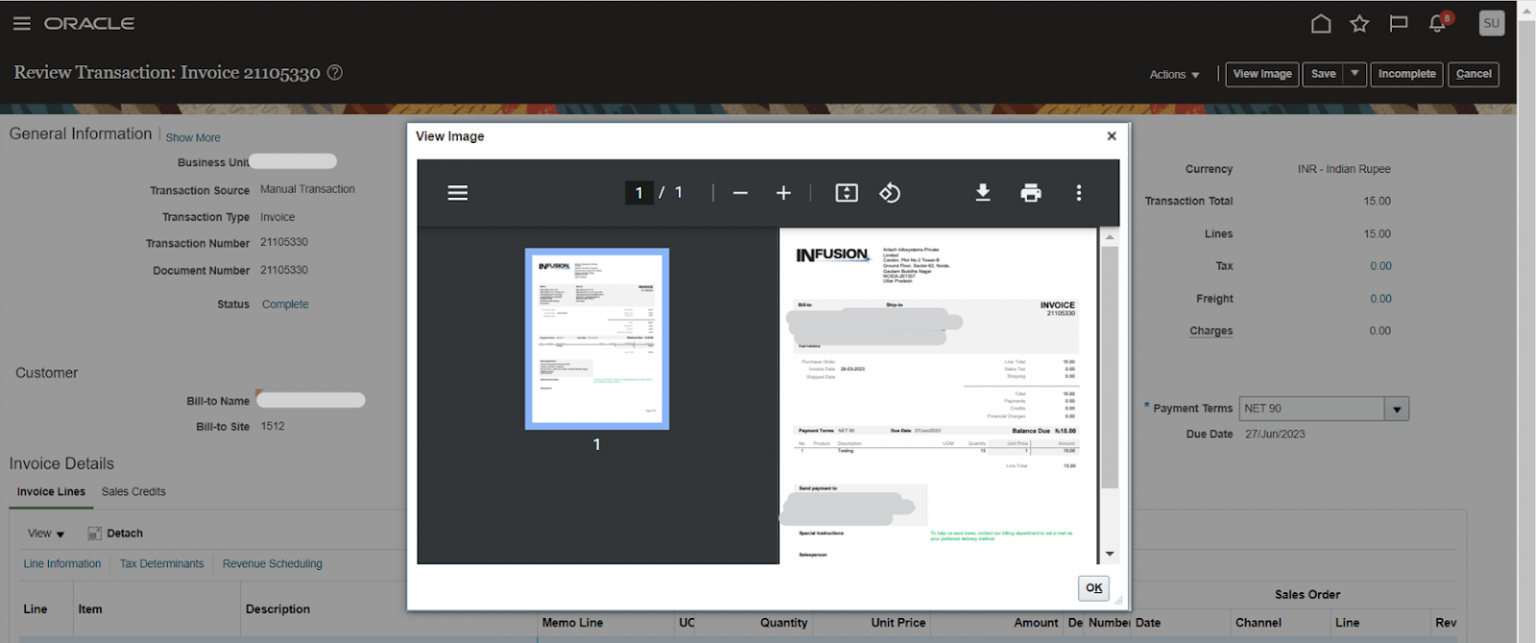Open more options in the PDF viewer

1079,192
